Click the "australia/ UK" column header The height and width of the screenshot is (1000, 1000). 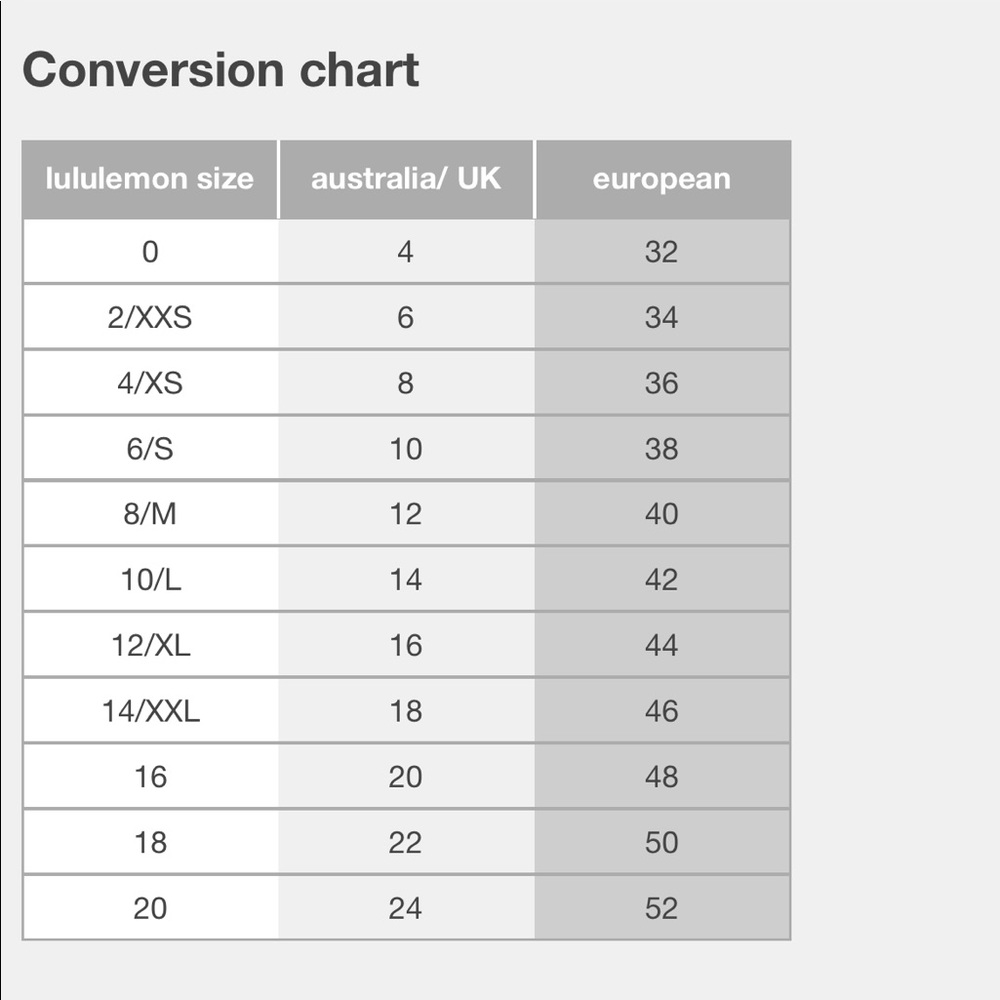coord(406,180)
